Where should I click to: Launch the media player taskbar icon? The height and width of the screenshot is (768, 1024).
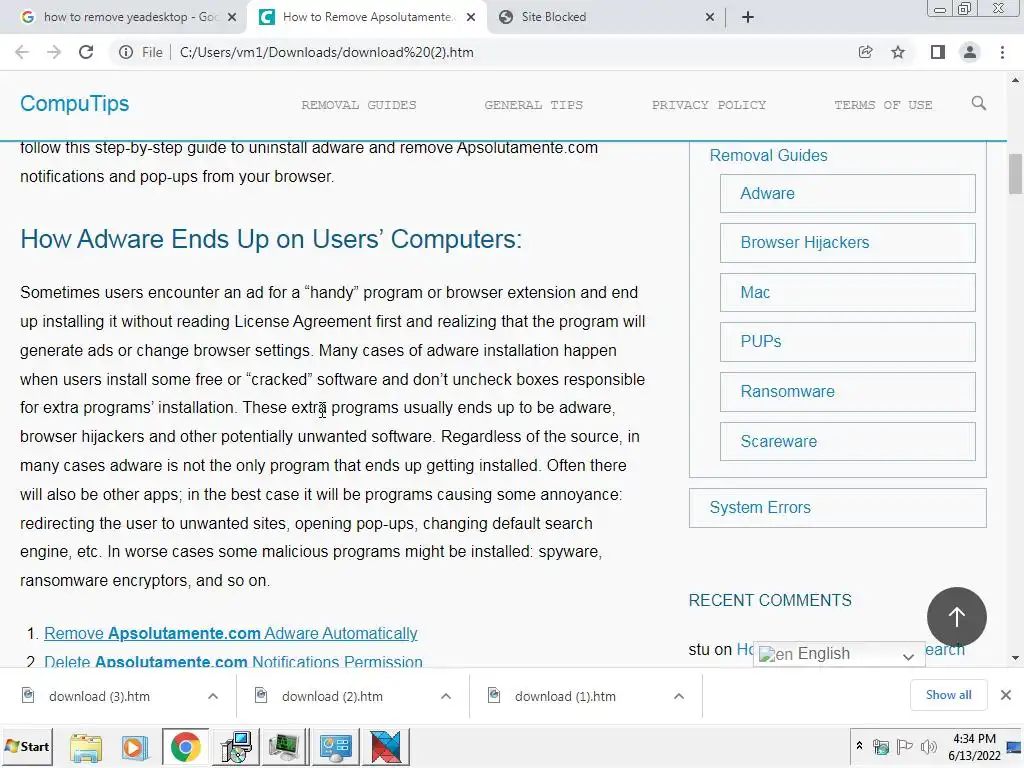135,747
